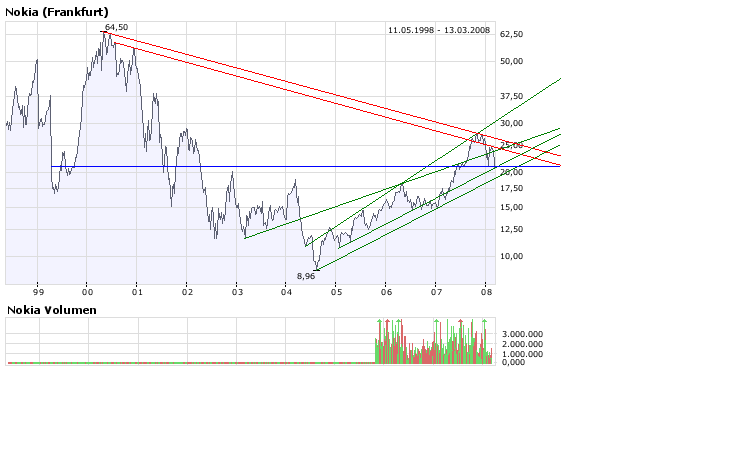
Task: Click the 15,00 price axis label
Action: (x=512, y=207)
